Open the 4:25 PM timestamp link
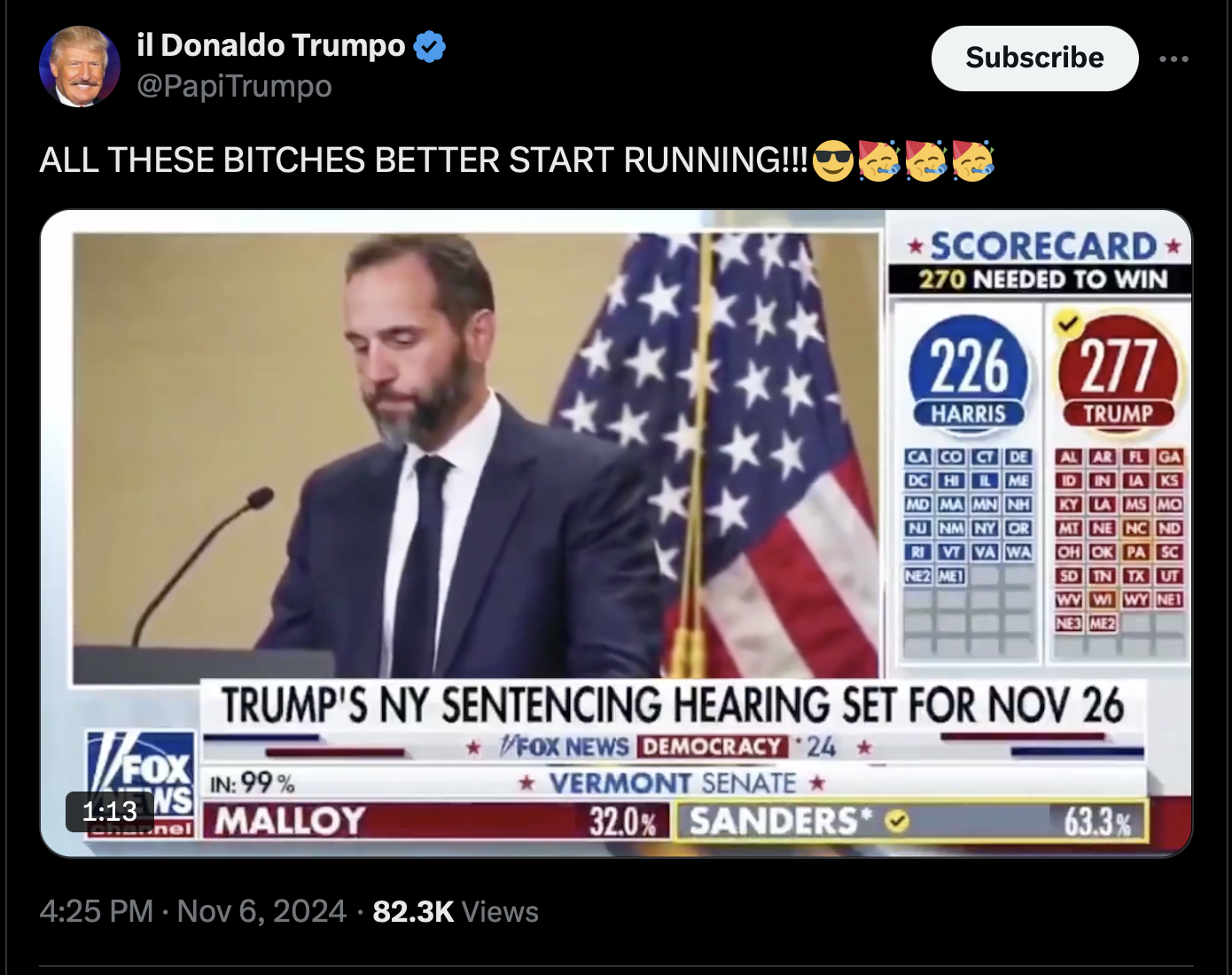This screenshot has width=1232, height=975. click(96, 911)
